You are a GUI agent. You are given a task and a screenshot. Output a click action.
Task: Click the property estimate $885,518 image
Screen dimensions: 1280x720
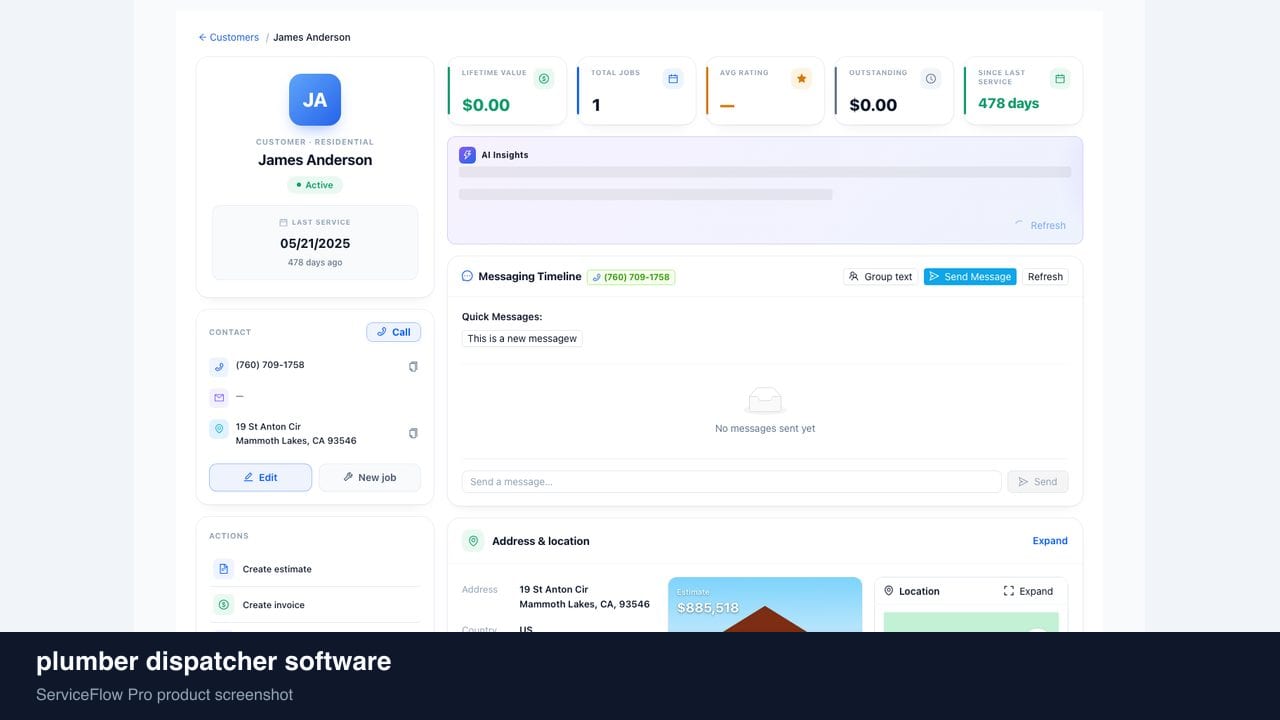765,604
